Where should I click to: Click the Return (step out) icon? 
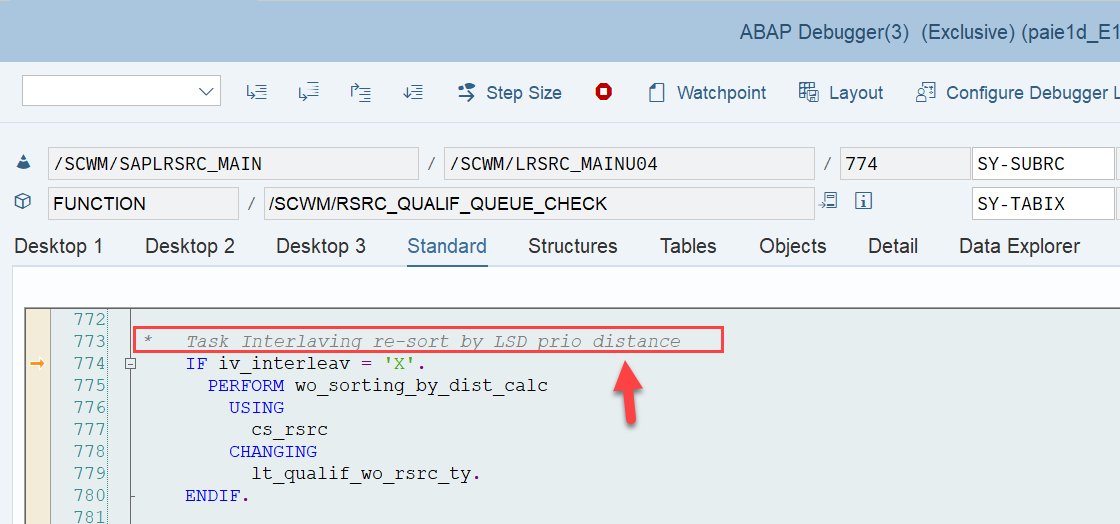[360, 92]
